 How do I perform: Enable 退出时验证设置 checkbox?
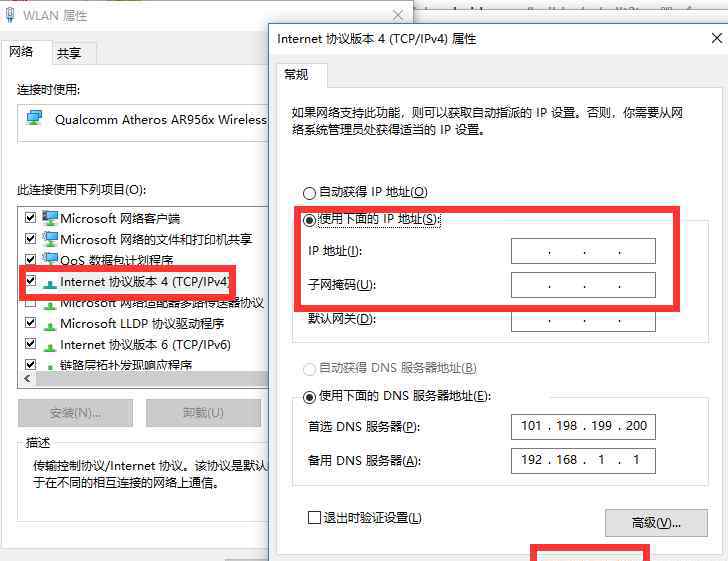coord(315,518)
